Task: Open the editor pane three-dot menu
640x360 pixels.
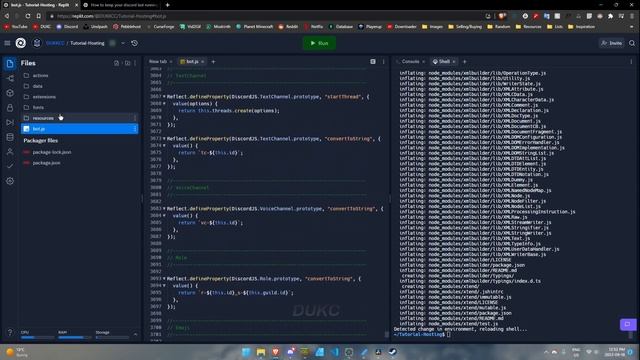Action: pos(383,62)
